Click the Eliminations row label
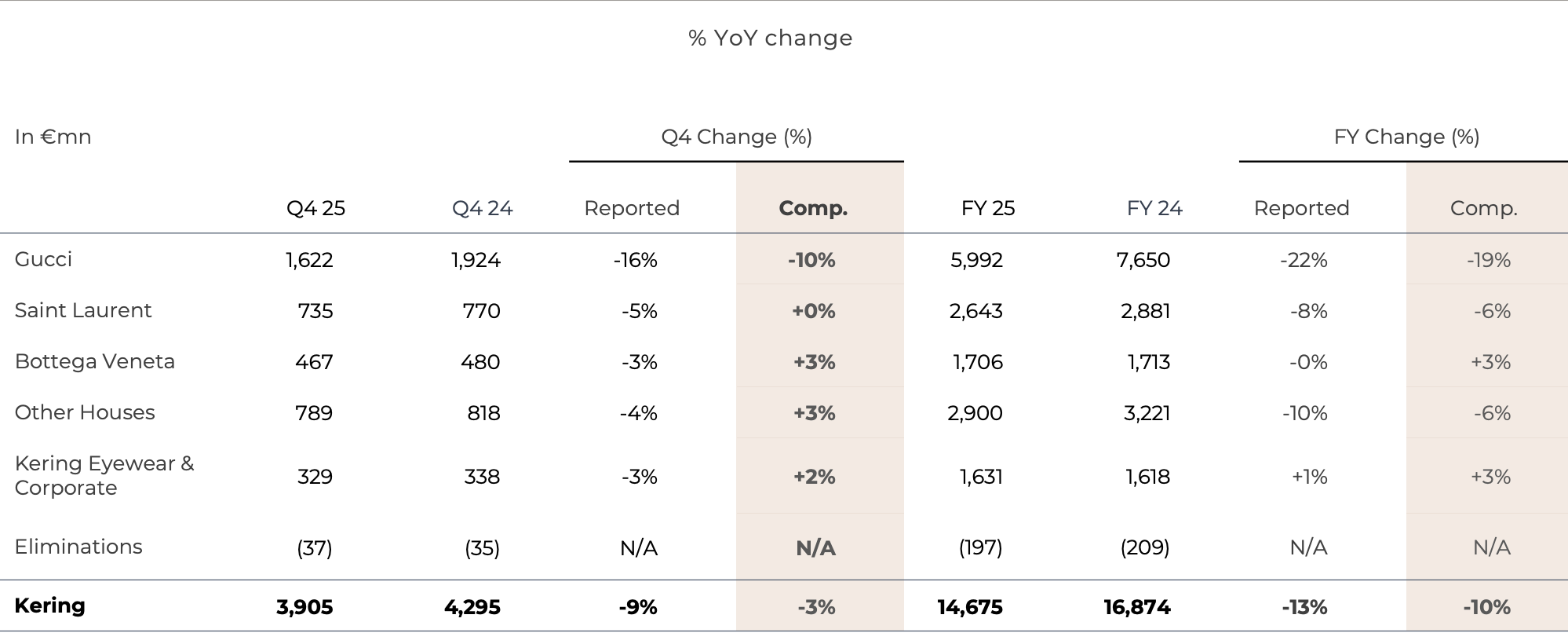This screenshot has width=1568, height=633. (78, 547)
